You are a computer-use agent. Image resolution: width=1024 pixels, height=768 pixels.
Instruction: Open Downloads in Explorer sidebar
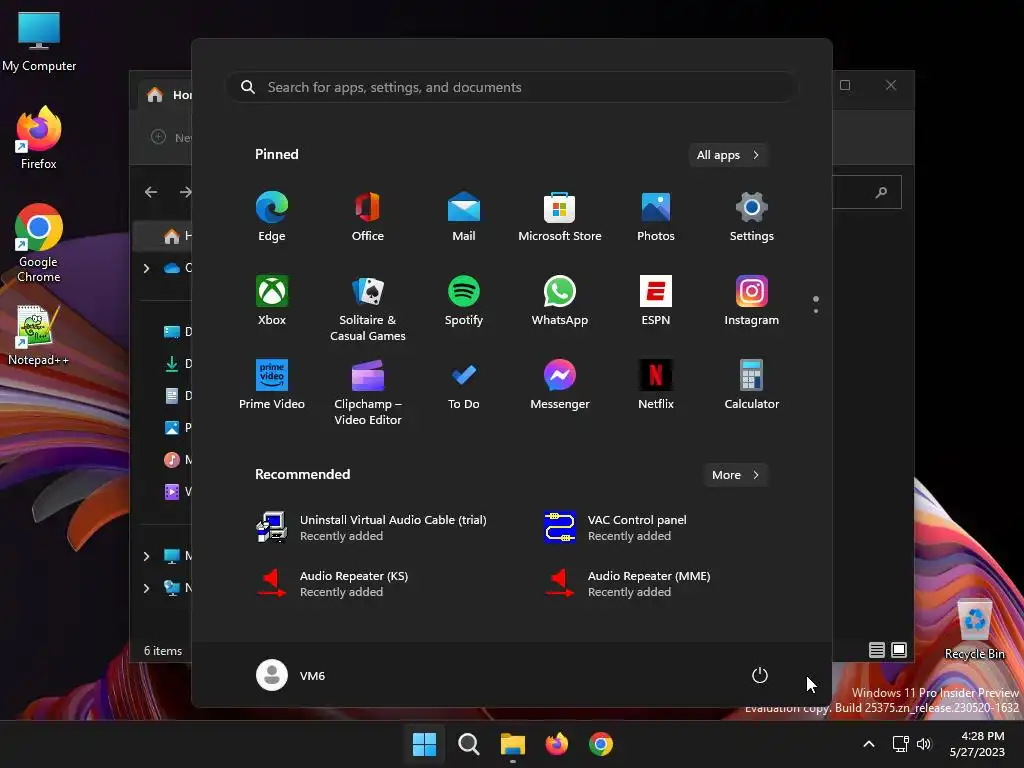[x=177, y=364]
